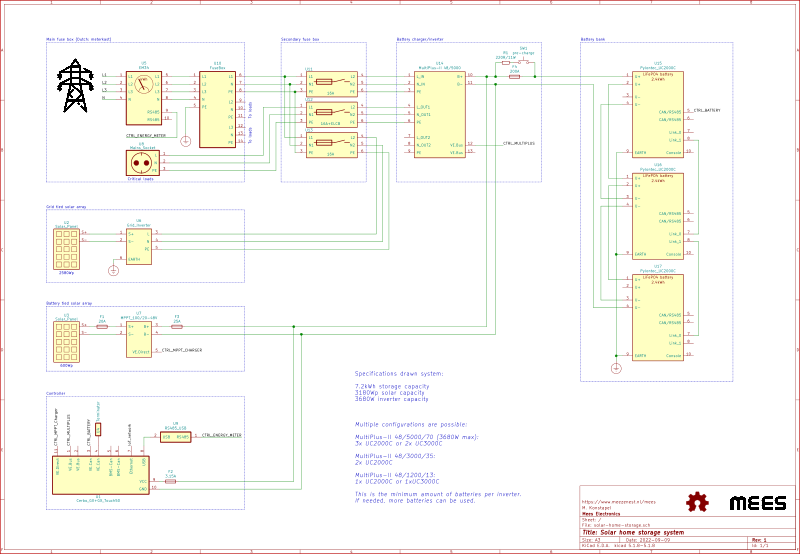Click the MEES gear logo
This screenshot has height=554, width=800.
pyautogui.click(x=697, y=502)
